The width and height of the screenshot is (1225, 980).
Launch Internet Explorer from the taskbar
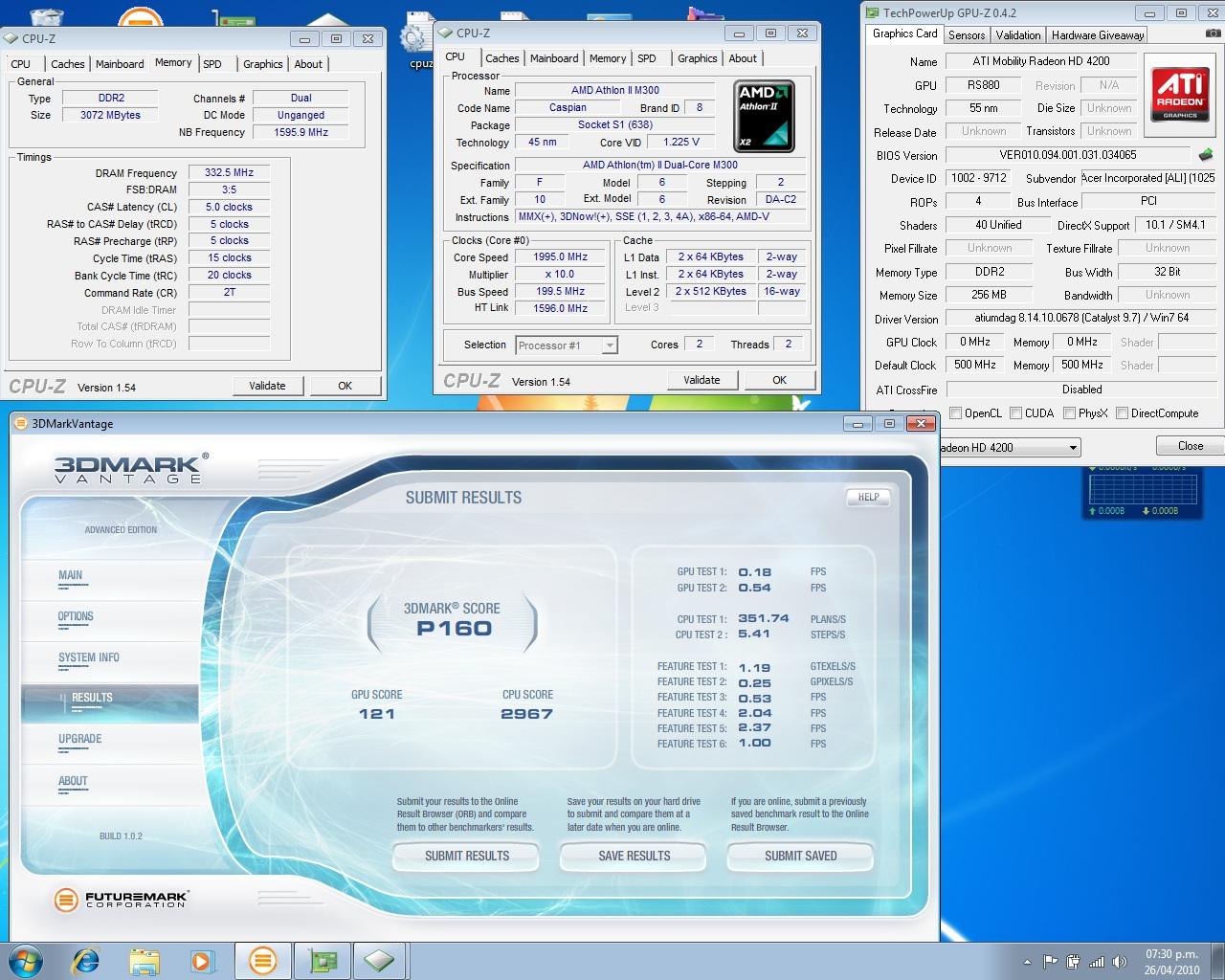[x=85, y=960]
